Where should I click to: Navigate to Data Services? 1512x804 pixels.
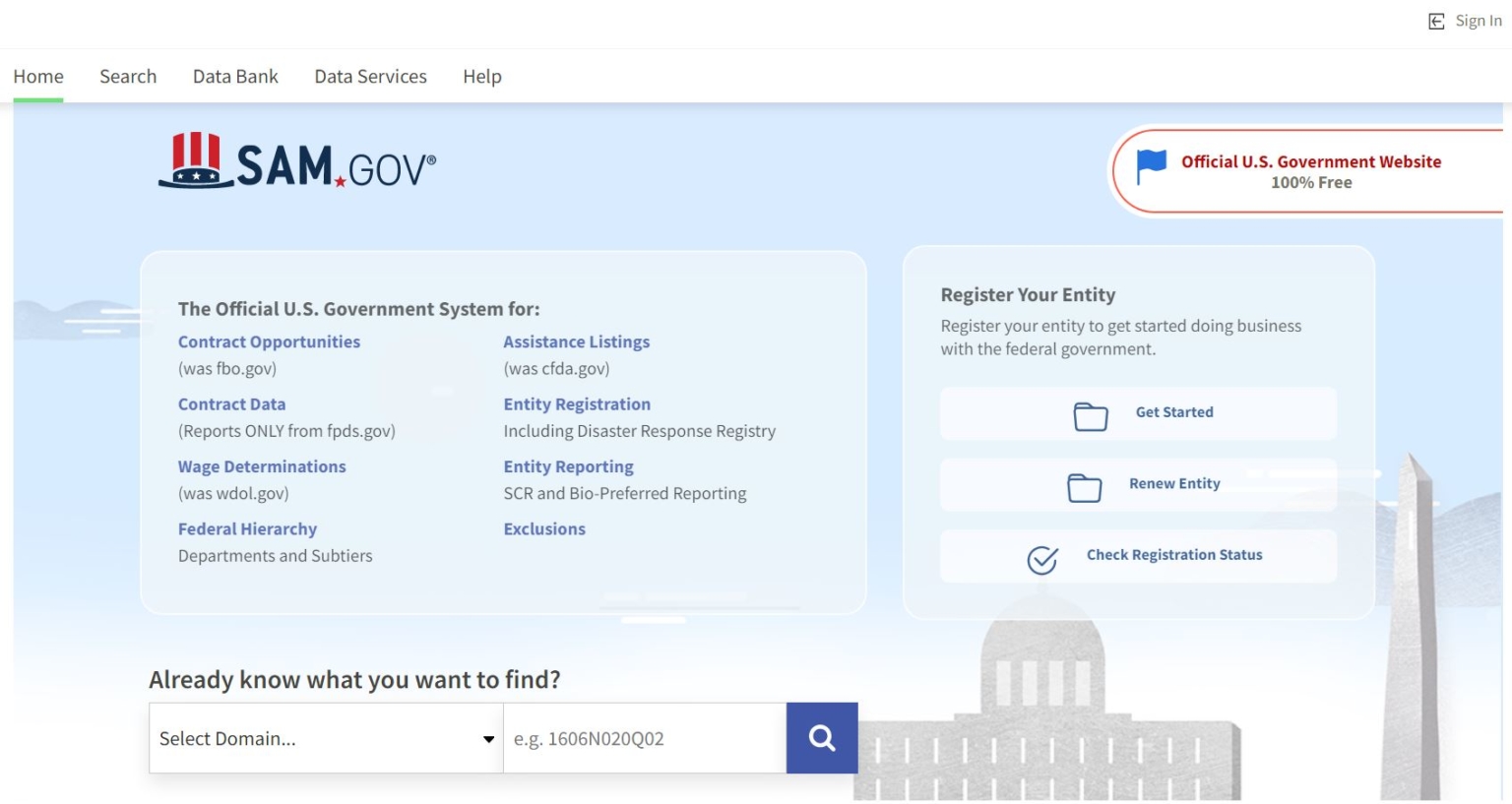point(370,76)
